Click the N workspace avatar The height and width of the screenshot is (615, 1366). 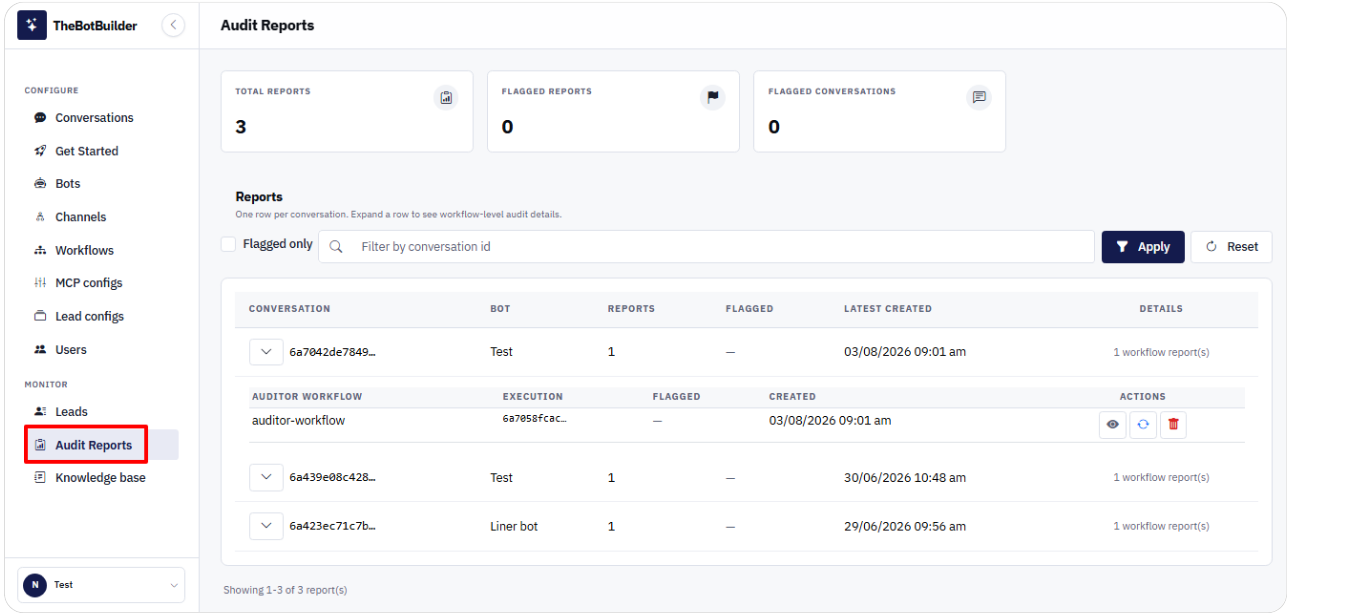point(35,585)
